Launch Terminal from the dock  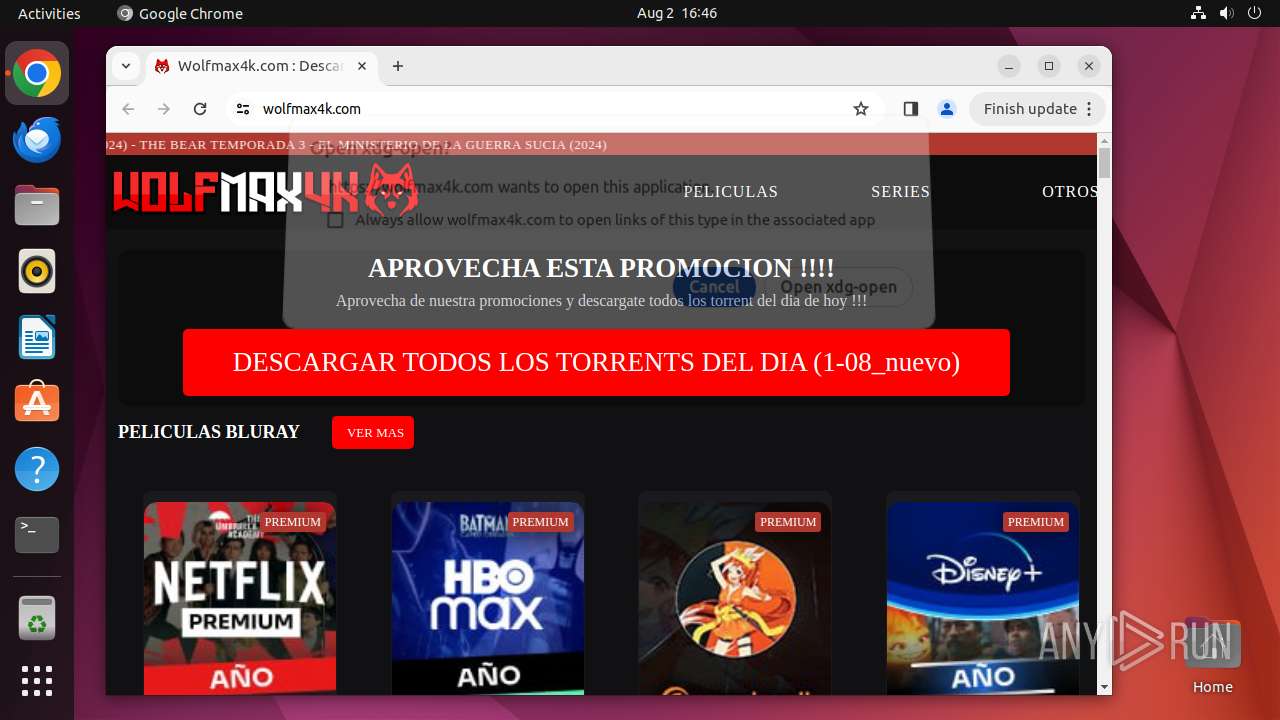click(37, 535)
